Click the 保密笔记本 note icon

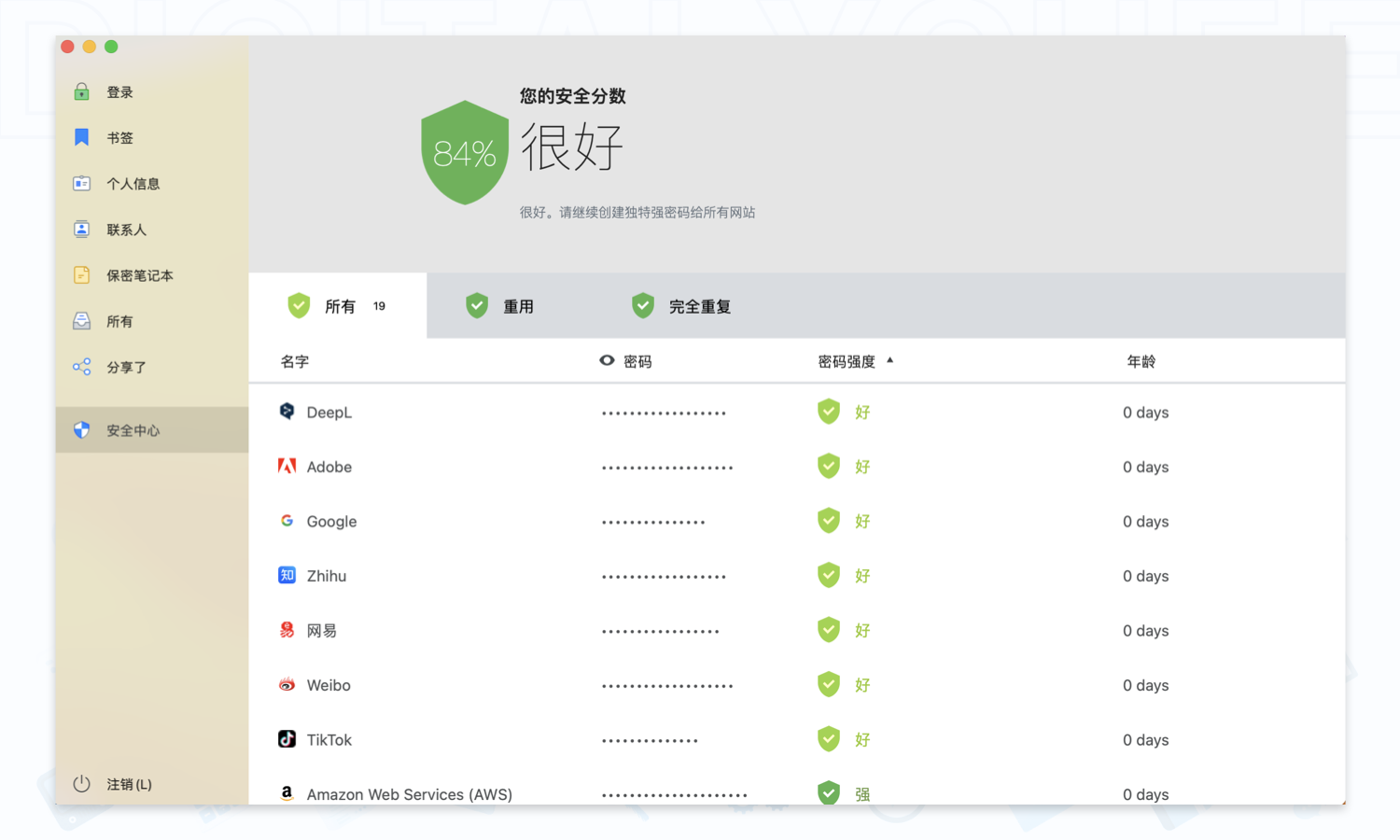(x=82, y=274)
